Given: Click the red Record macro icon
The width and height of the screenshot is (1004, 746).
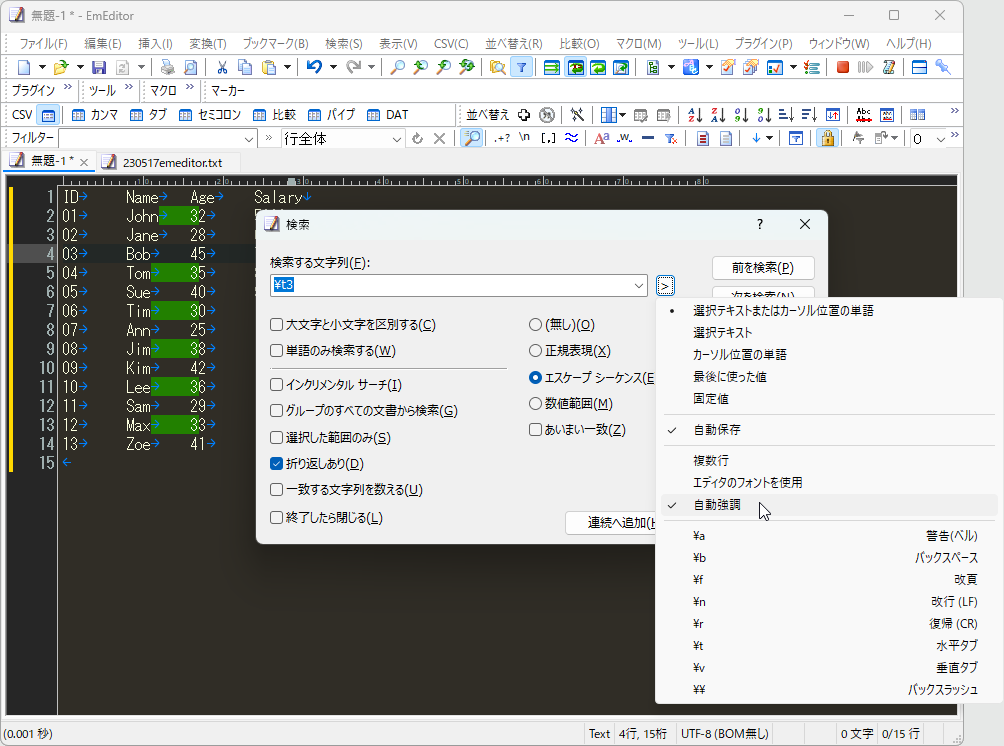Looking at the screenshot, I should 843,67.
